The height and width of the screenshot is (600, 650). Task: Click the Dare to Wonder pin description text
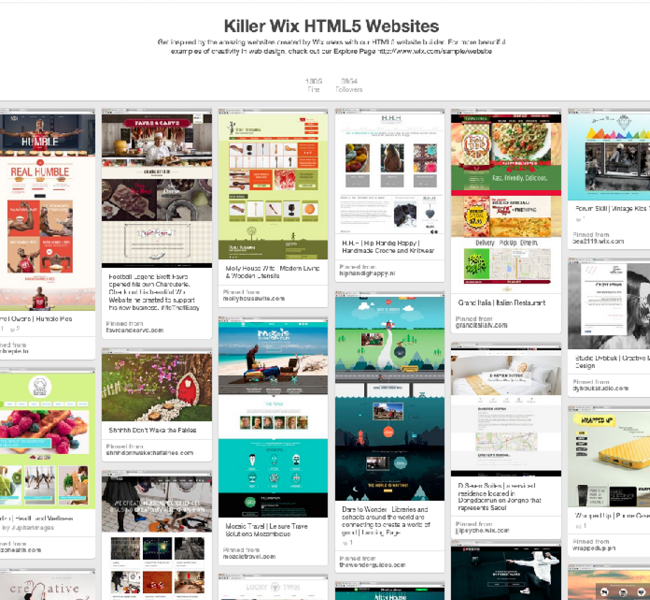386,521
